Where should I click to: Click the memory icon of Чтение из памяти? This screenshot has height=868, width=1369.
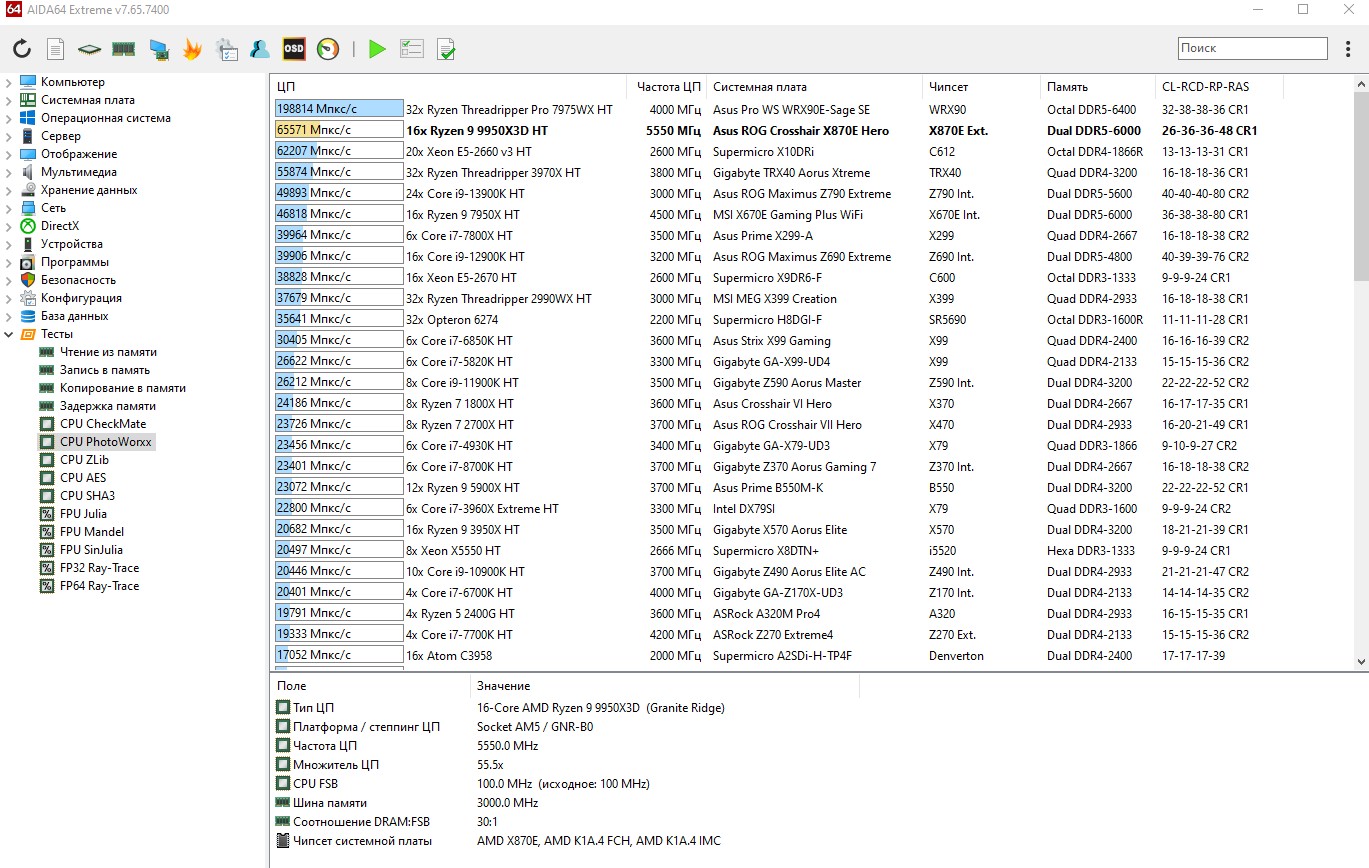coord(46,352)
